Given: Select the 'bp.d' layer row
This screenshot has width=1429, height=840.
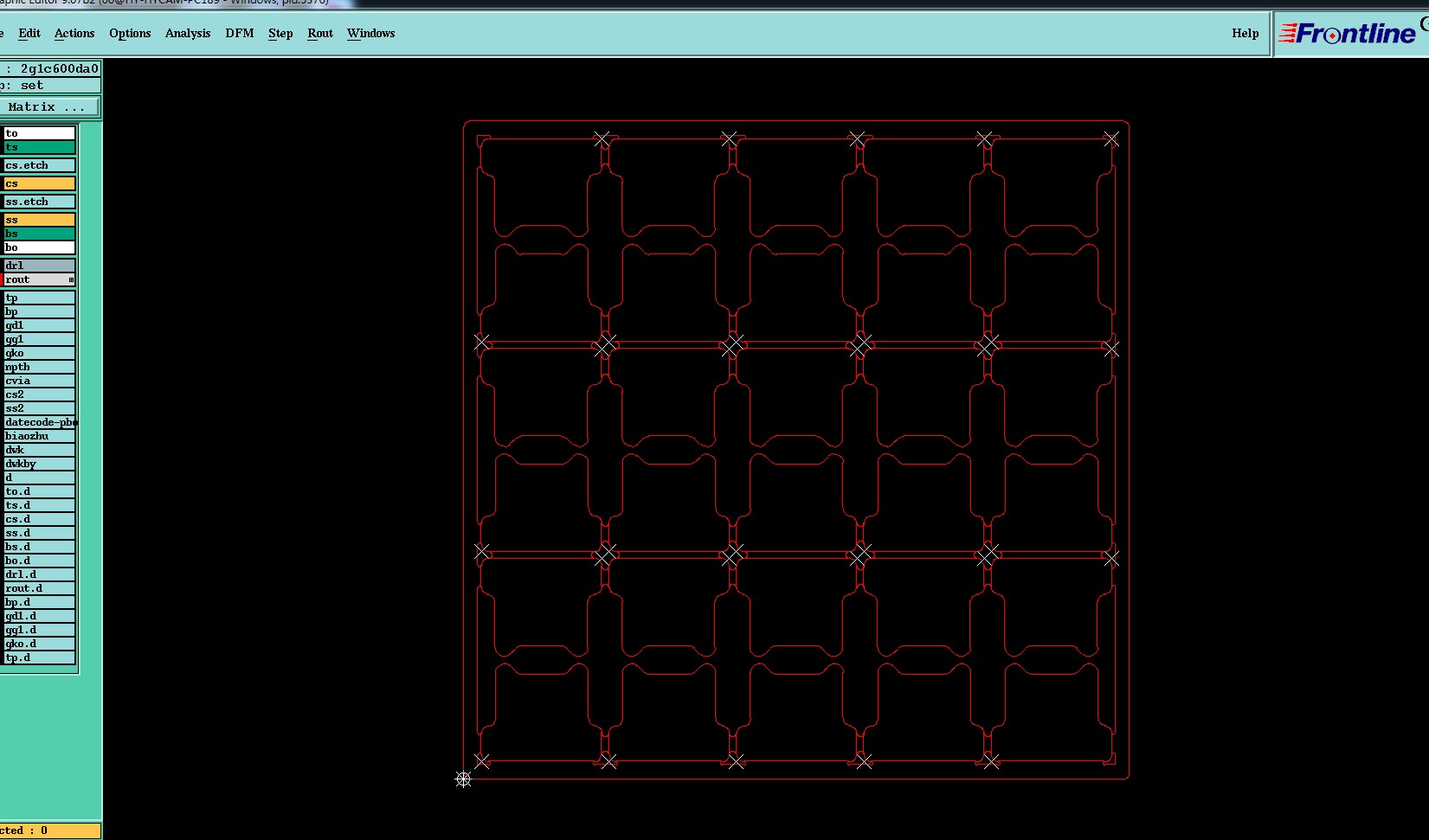Looking at the screenshot, I should tap(39, 602).
